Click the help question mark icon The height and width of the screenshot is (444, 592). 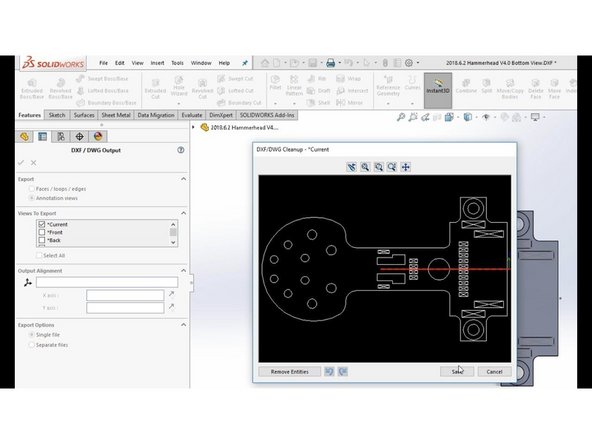181,150
